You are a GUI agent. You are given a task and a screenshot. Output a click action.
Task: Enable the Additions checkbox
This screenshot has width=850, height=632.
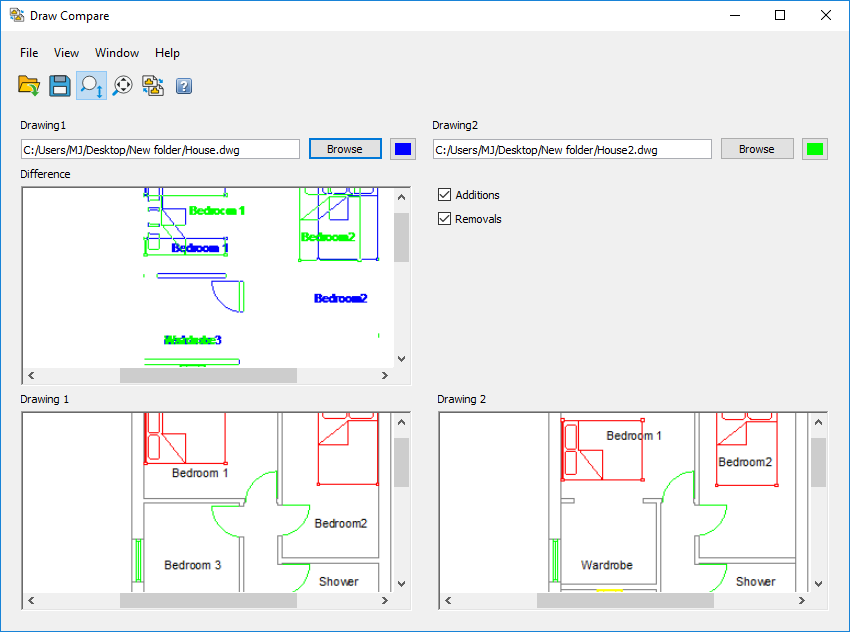(444, 194)
